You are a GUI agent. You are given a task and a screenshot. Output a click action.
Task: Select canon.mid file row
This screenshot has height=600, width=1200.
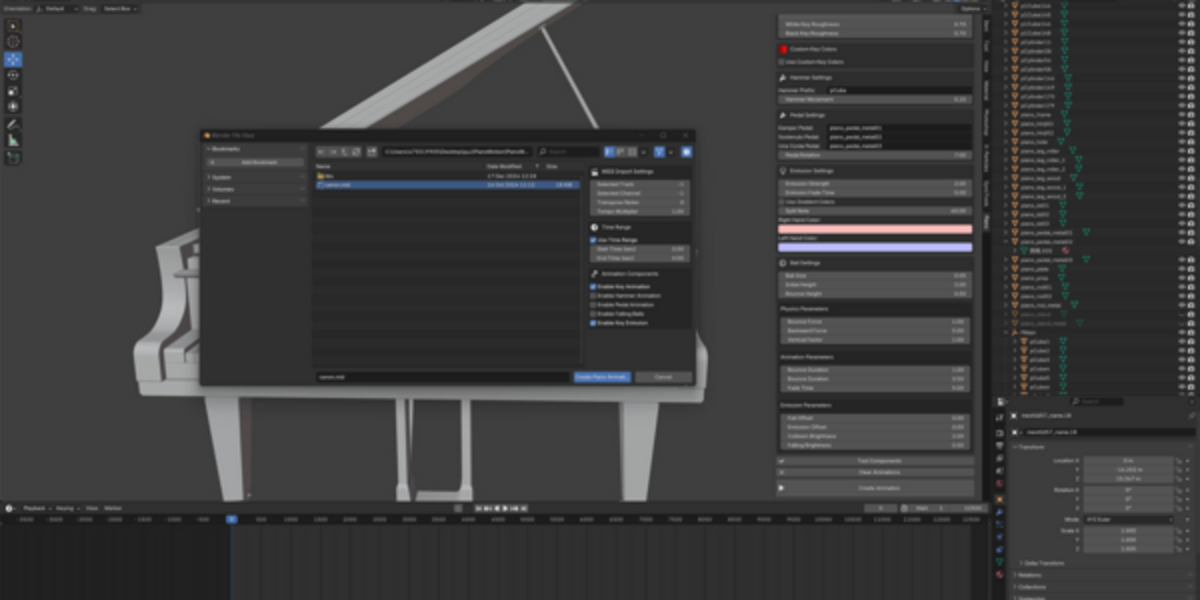(x=446, y=185)
